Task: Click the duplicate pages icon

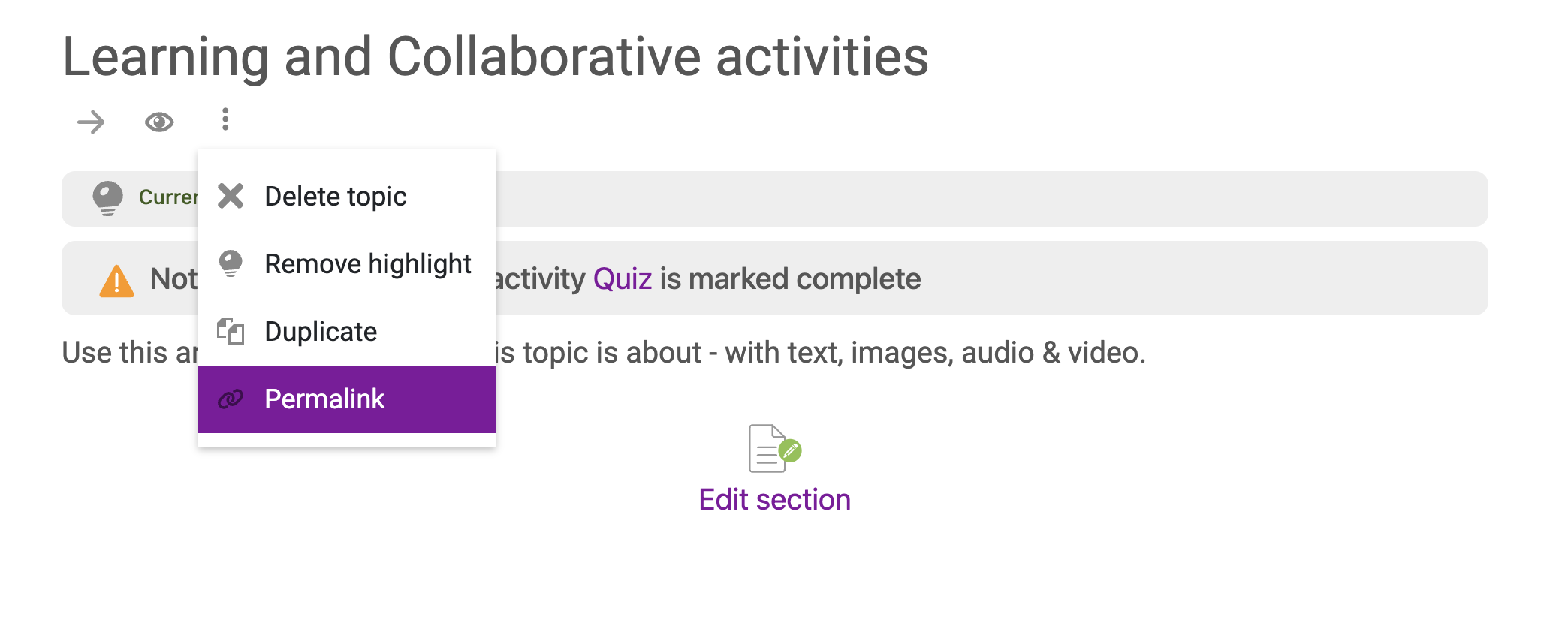Action: point(231,331)
